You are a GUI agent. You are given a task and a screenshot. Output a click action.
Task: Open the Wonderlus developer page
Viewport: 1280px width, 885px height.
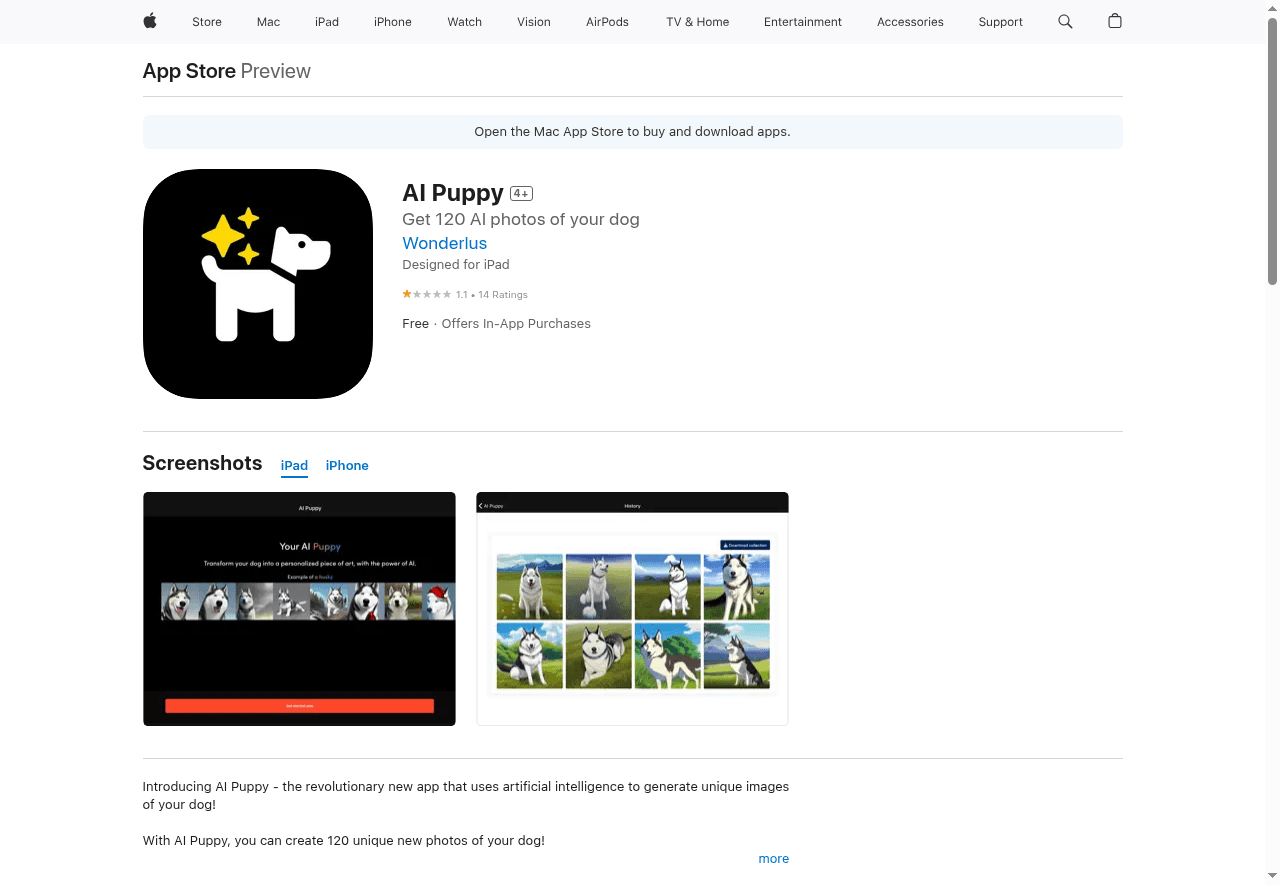(x=444, y=243)
